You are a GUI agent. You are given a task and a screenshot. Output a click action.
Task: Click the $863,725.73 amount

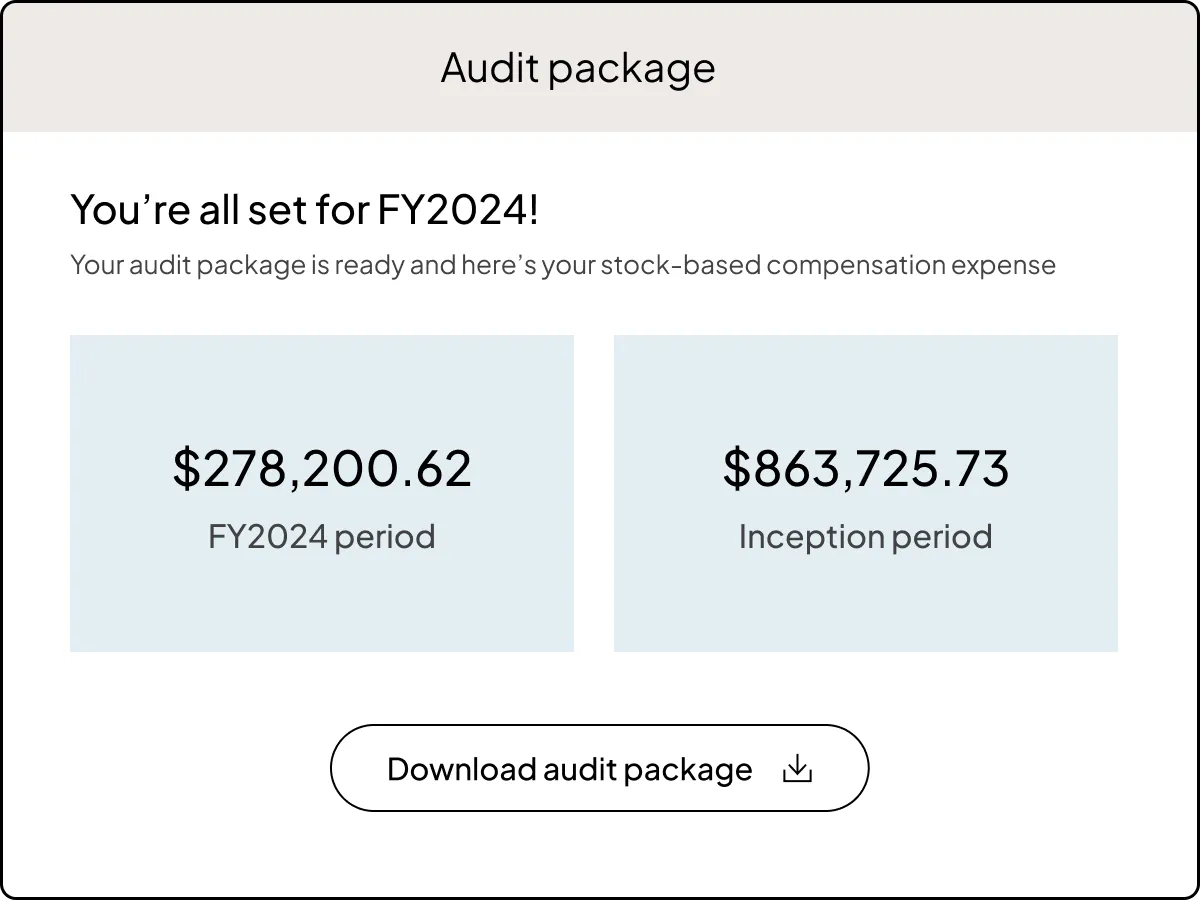pos(865,468)
